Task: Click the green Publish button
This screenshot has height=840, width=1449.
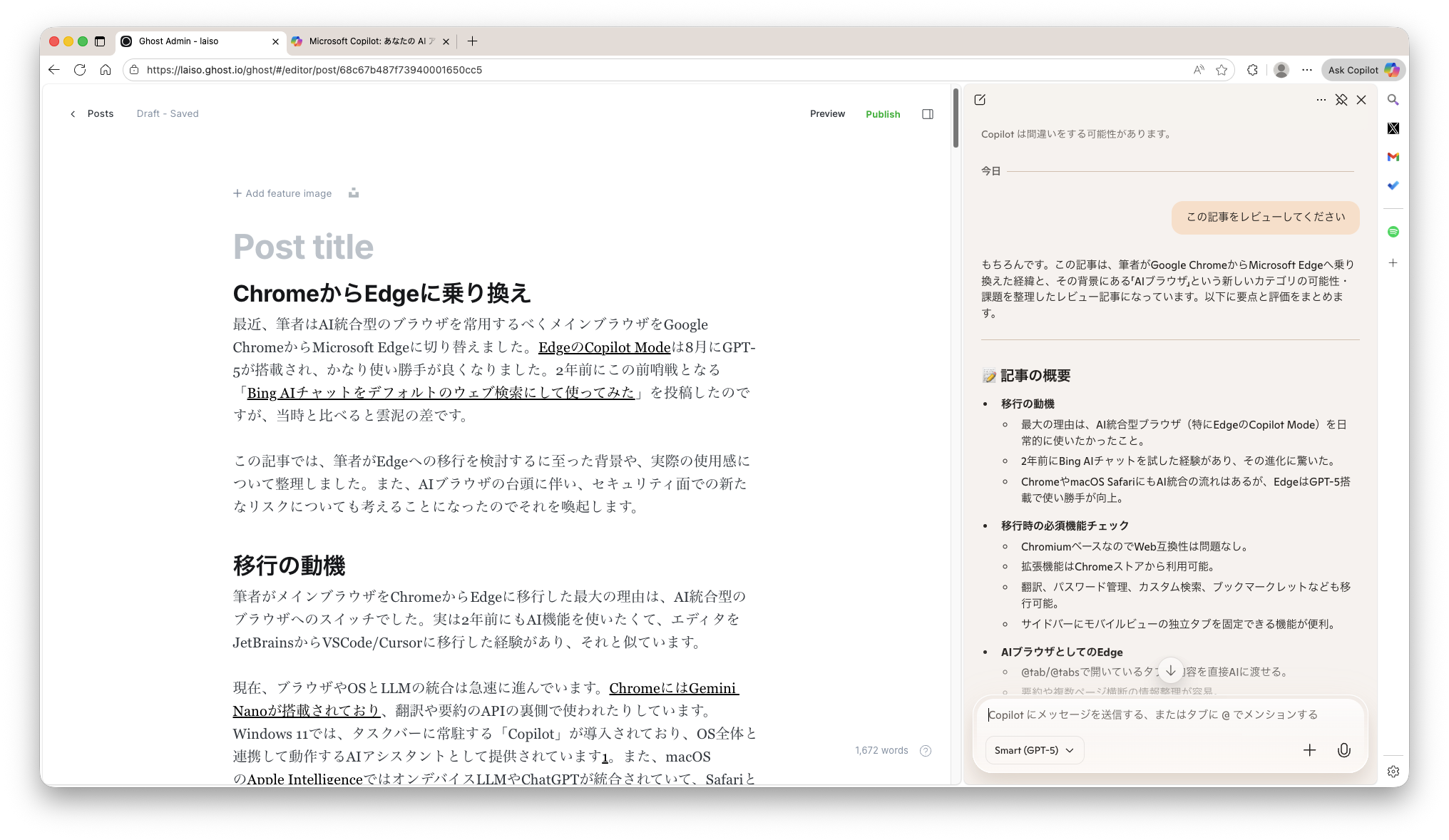Action: click(883, 114)
